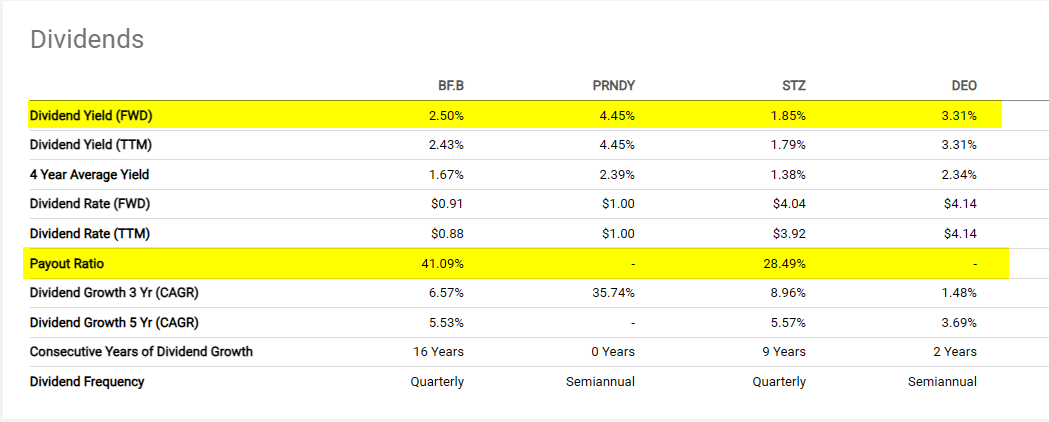
Task: Select the 16 Years cell for BF.B
Action: click(438, 352)
